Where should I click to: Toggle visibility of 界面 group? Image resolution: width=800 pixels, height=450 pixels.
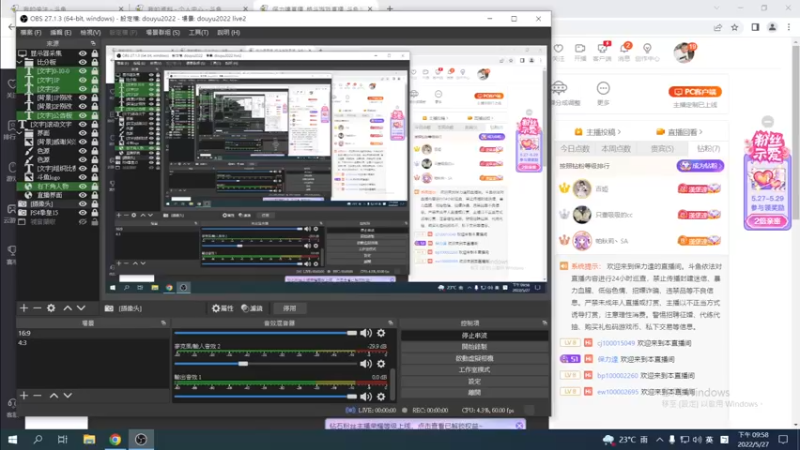82,133
